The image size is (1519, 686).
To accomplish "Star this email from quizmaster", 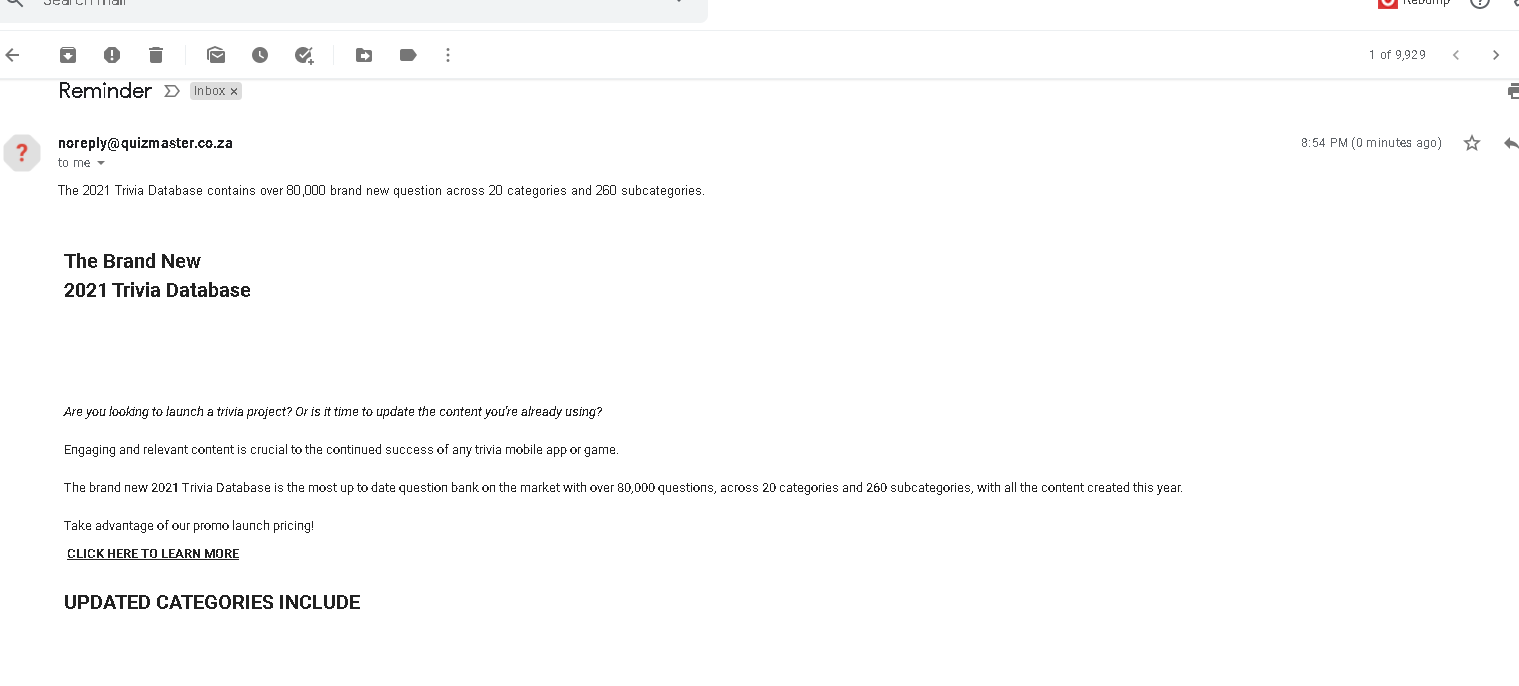I will click(x=1472, y=143).
